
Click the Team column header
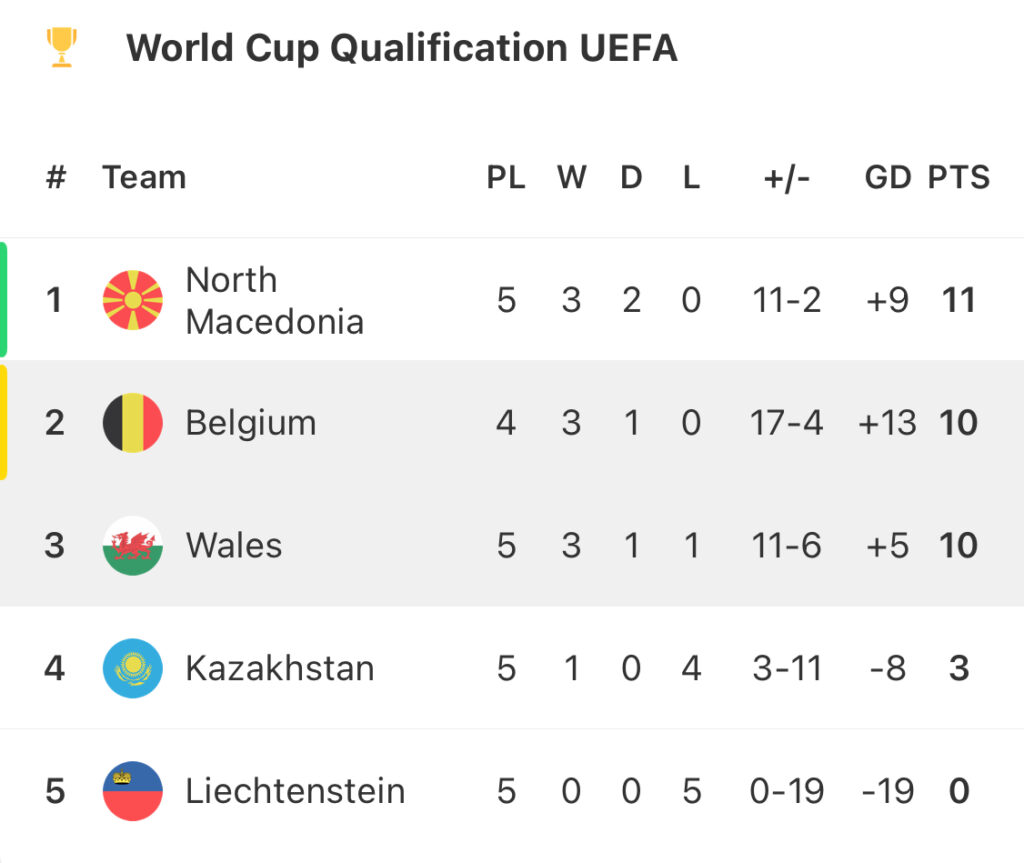tap(144, 178)
